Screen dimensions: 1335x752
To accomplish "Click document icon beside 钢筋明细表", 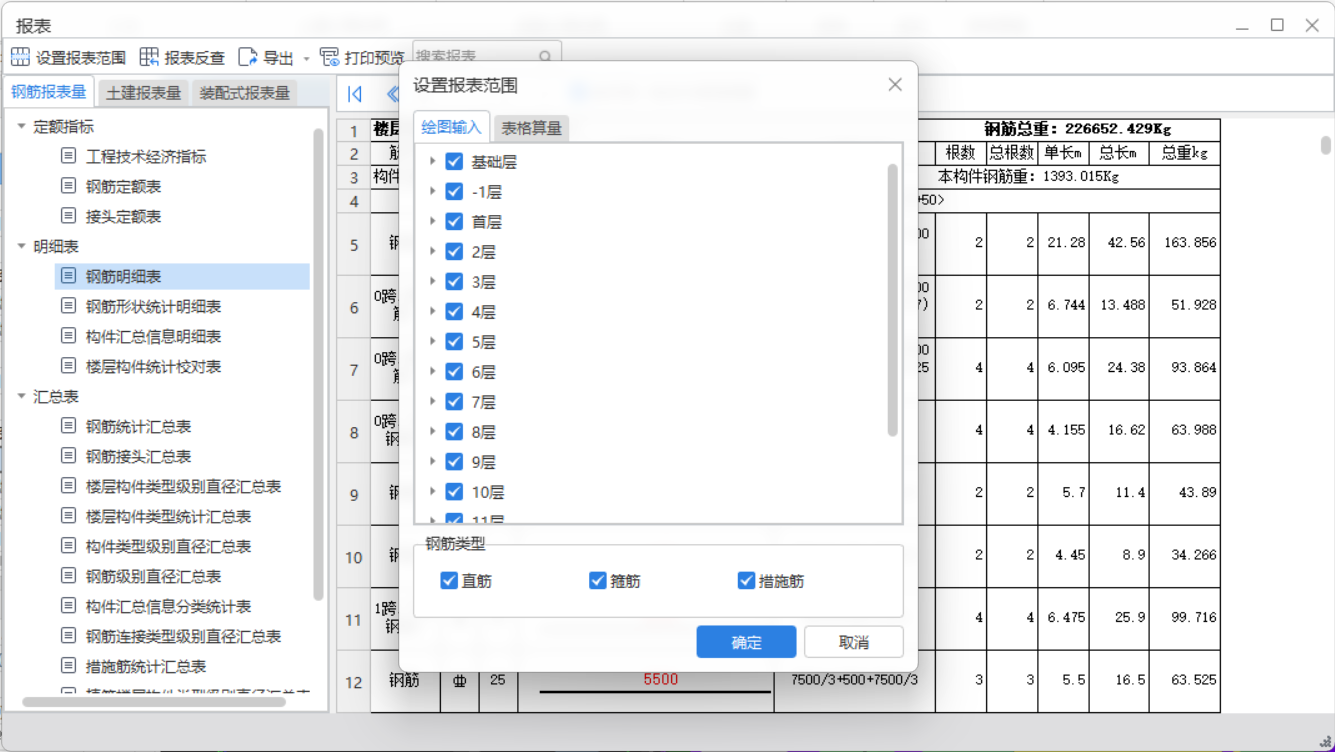I will [69, 276].
